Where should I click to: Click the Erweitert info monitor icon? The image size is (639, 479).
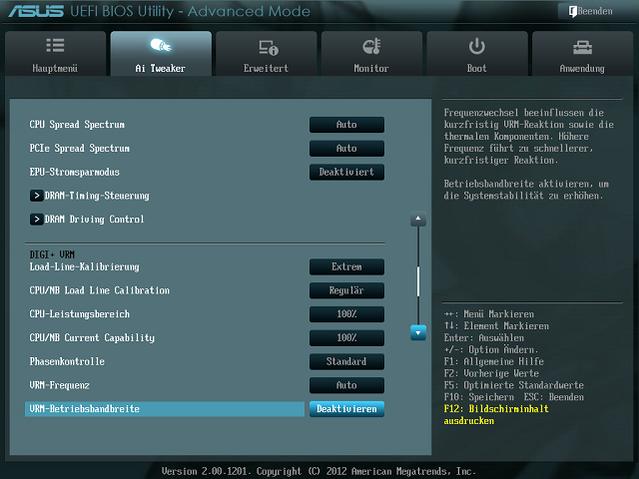tap(268, 47)
